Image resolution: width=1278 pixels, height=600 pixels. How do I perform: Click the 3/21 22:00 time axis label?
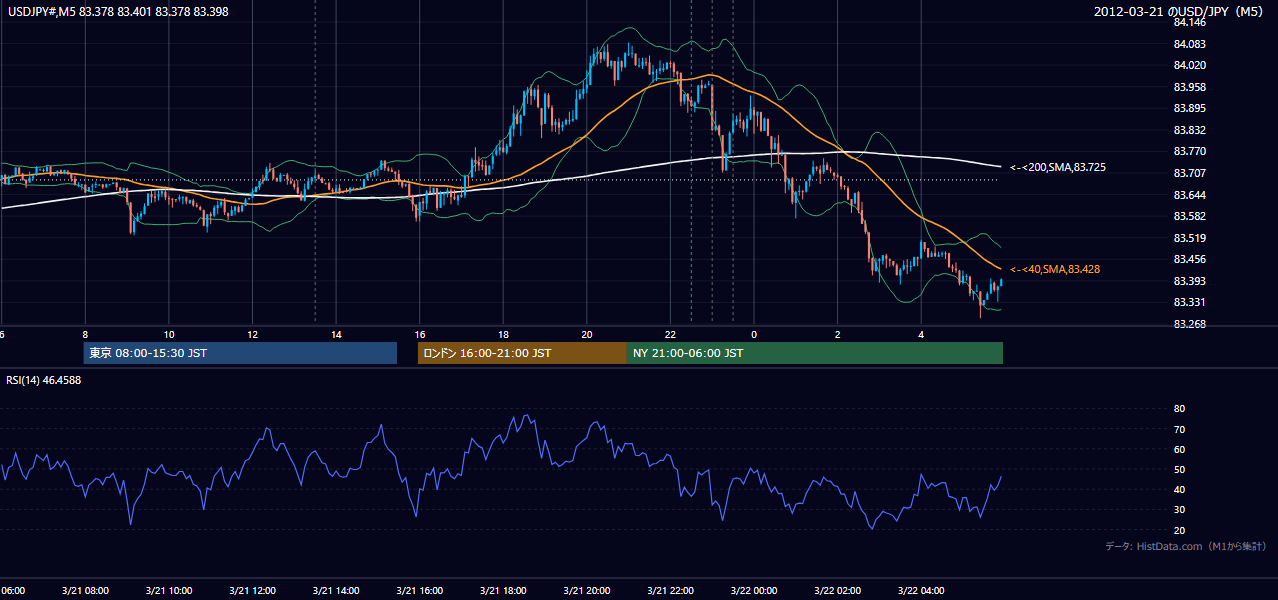point(670,590)
